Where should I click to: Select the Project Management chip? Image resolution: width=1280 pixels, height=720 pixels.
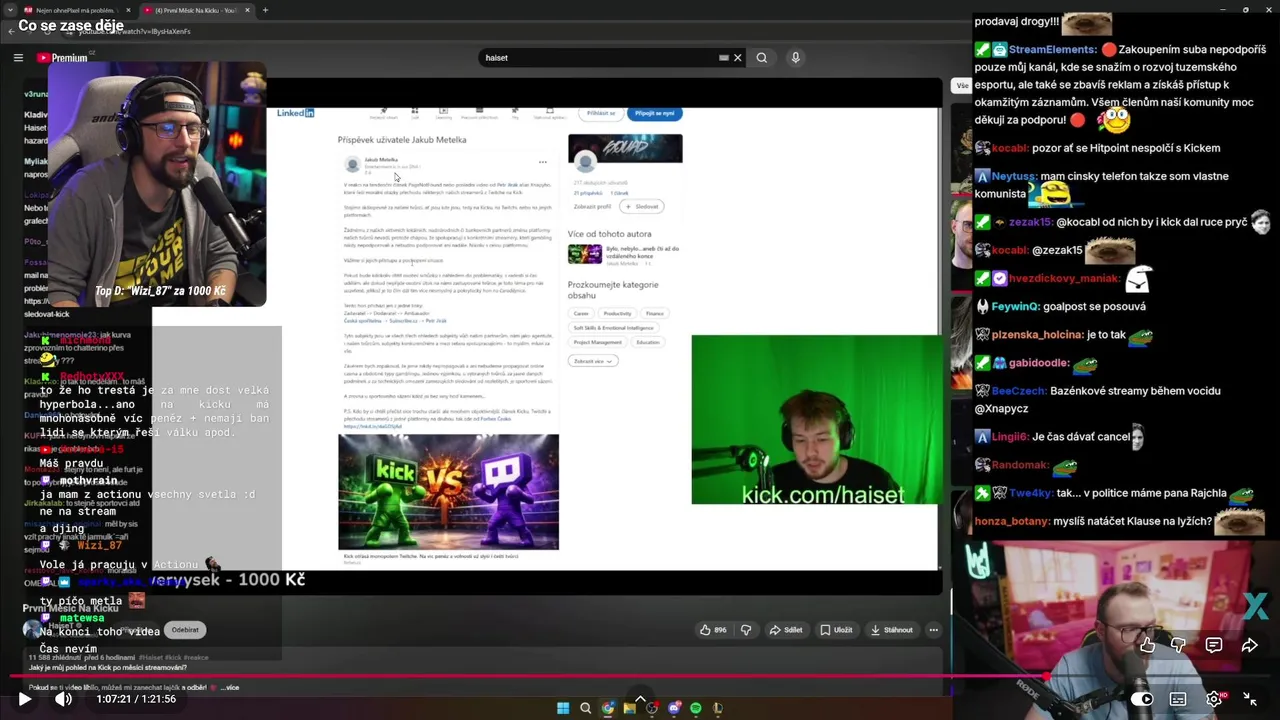coord(598,342)
